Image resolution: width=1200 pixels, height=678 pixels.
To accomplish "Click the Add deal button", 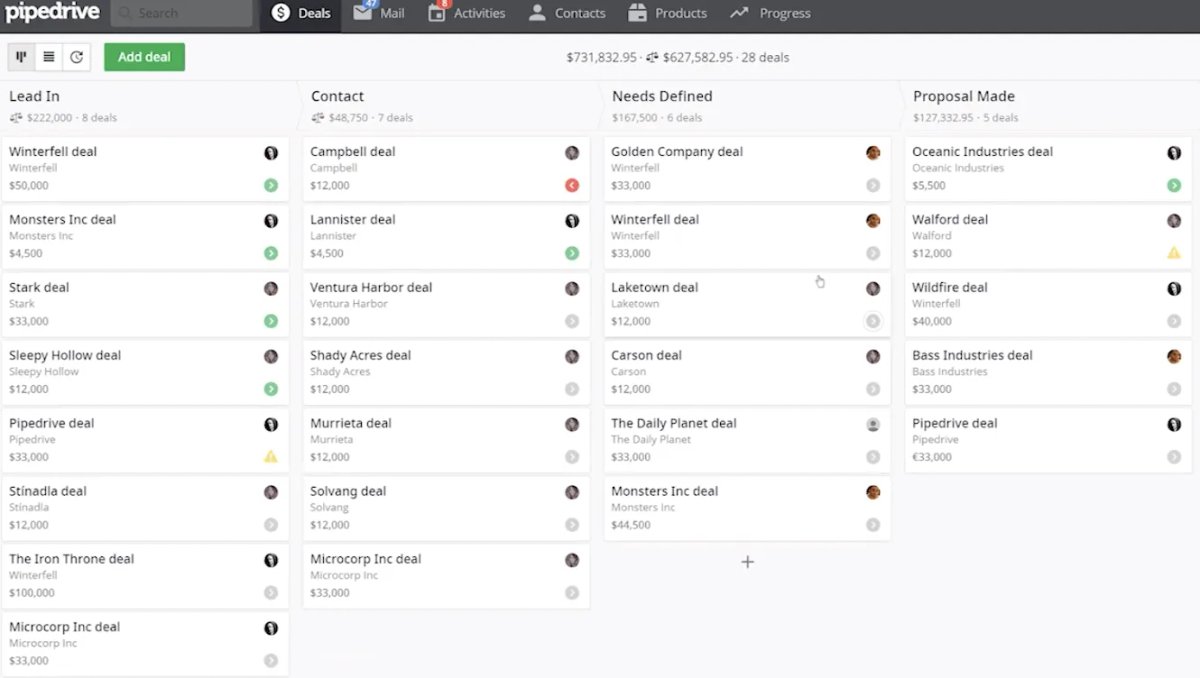I will click(x=144, y=57).
